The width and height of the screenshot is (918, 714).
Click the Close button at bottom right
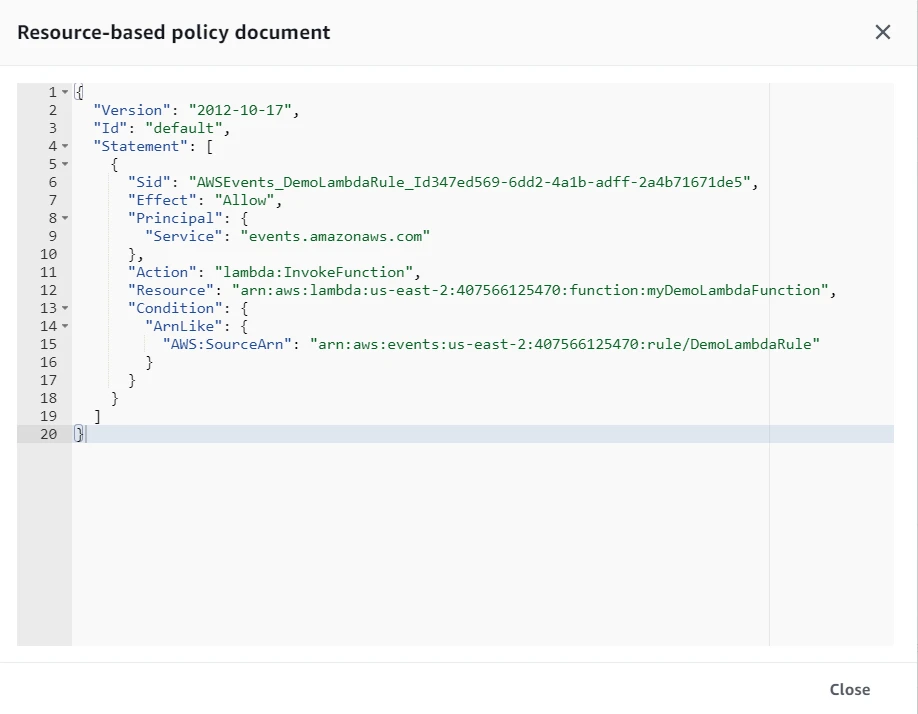pos(849,689)
